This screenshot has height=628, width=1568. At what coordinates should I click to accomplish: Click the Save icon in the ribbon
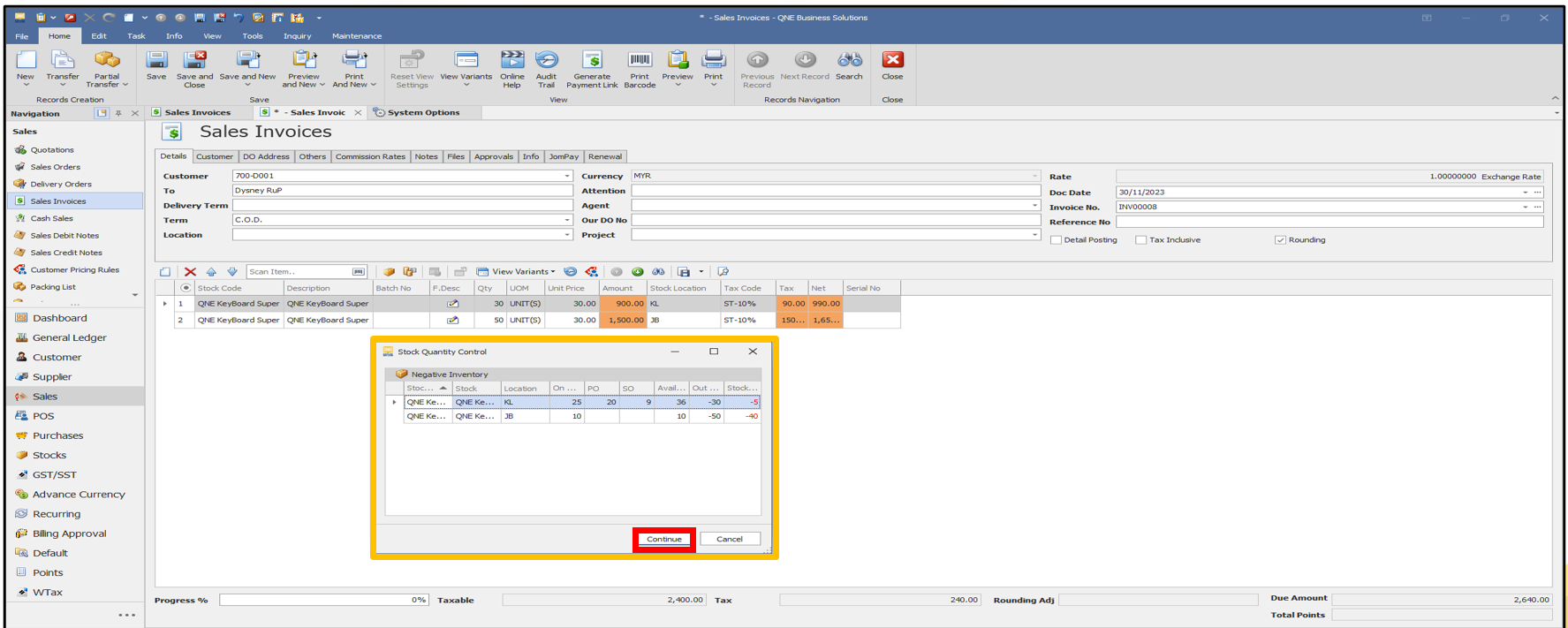click(156, 60)
